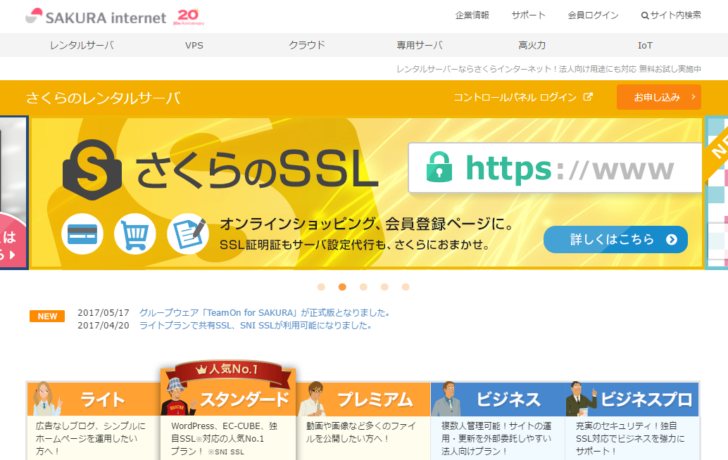Click previous banner slide on left edge
The image size is (728, 460).
click(14, 193)
